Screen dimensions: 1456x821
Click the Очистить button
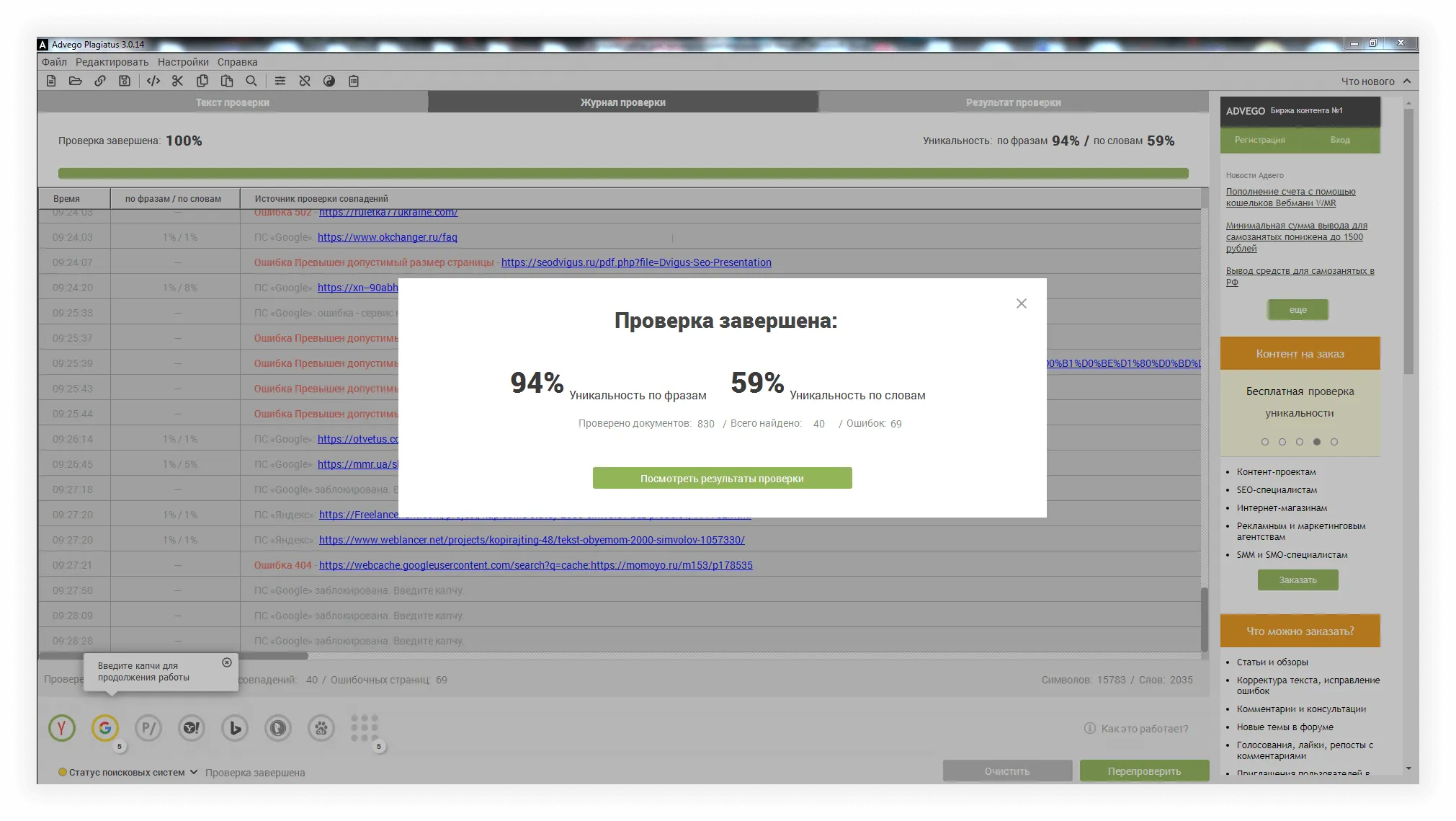pyautogui.click(x=1007, y=771)
